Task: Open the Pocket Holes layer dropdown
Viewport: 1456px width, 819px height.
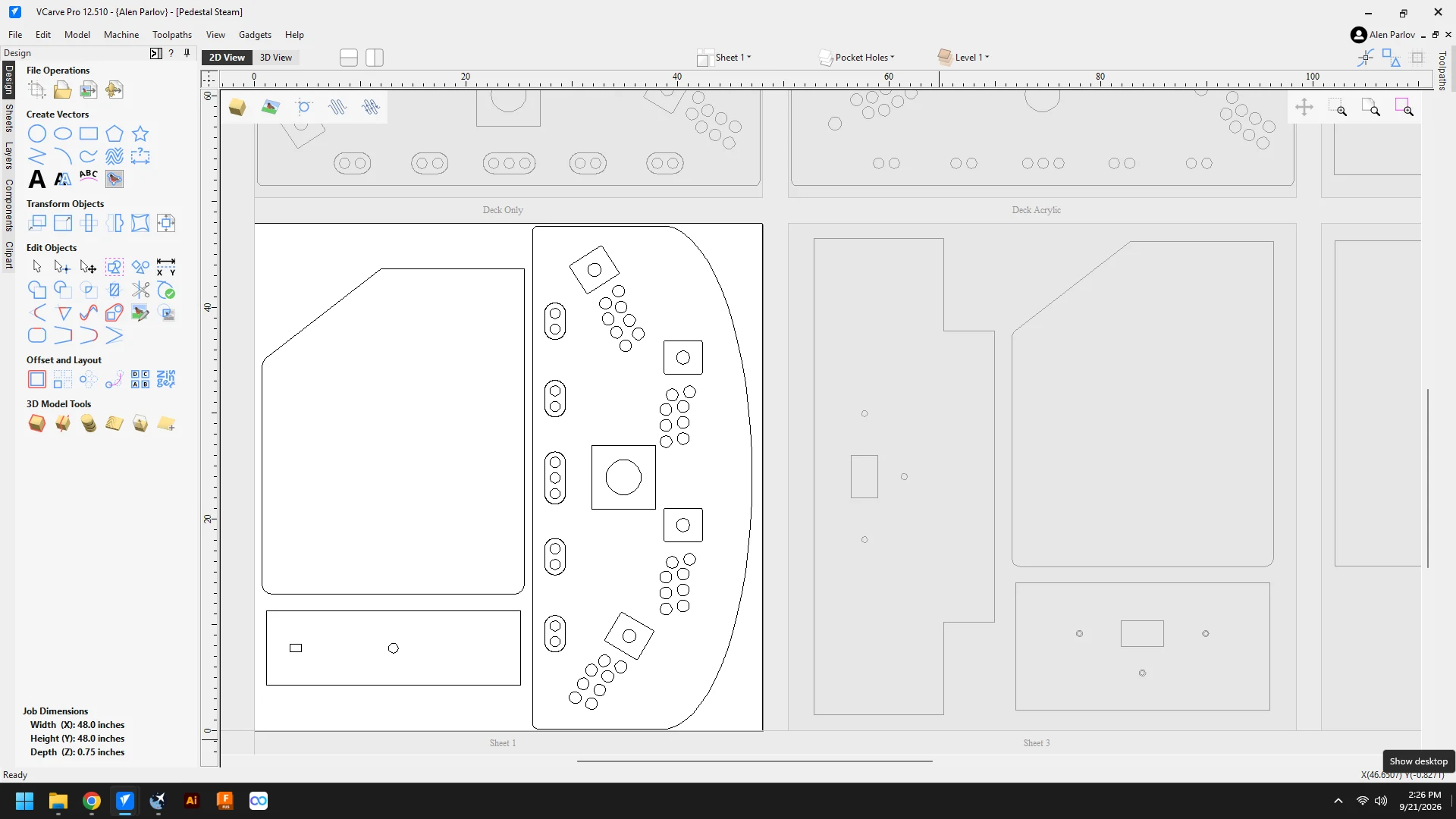Action: (x=857, y=58)
